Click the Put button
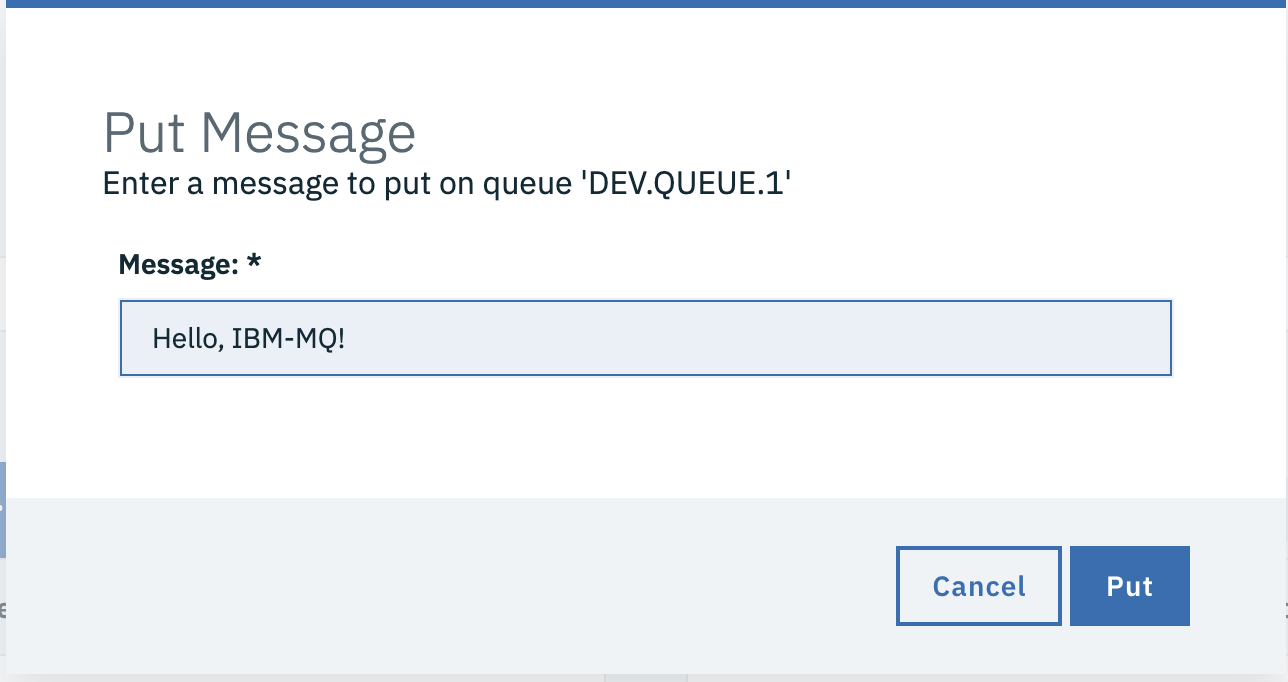Viewport: 1288px width, 682px height. pos(1129,586)
